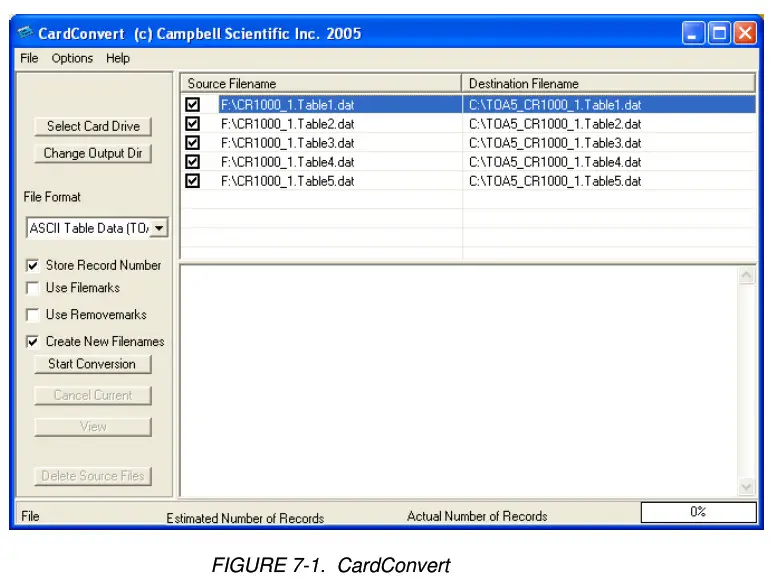The width and height of the screenshot is (782, 580).
Task: Click the Estimated Number of Records status text
Action: [x=245, y=518]
